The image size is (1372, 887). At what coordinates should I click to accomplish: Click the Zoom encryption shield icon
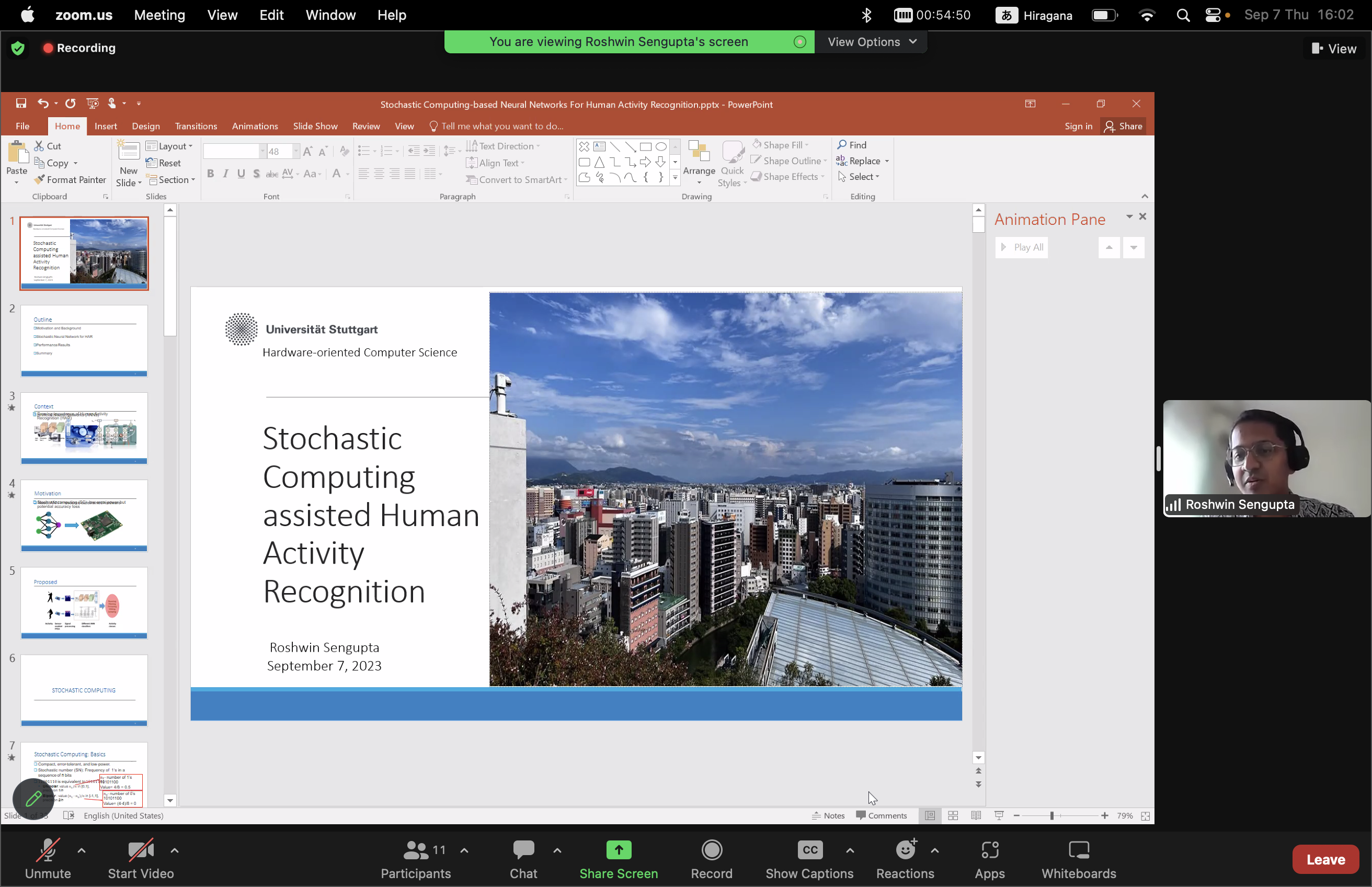18,48
